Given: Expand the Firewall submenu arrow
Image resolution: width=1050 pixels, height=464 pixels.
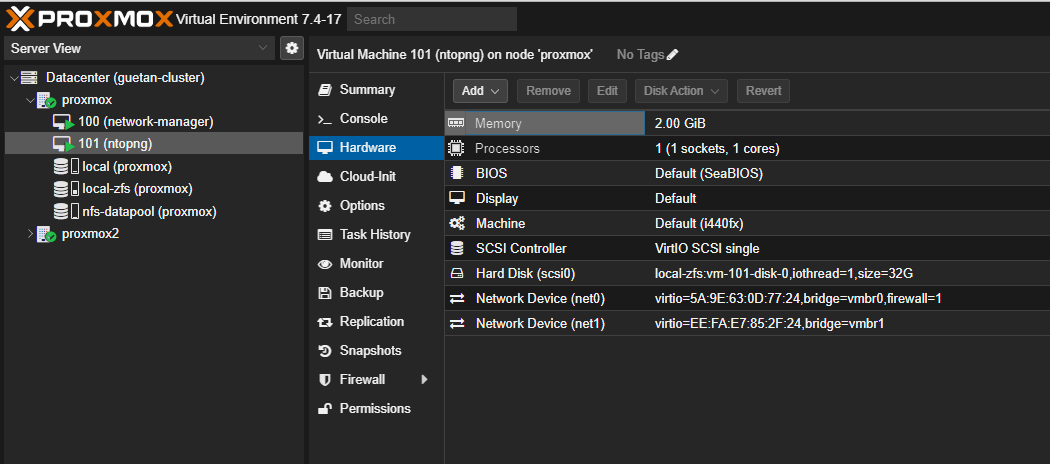Looking at the screenshot, I should tap(424, 380).
